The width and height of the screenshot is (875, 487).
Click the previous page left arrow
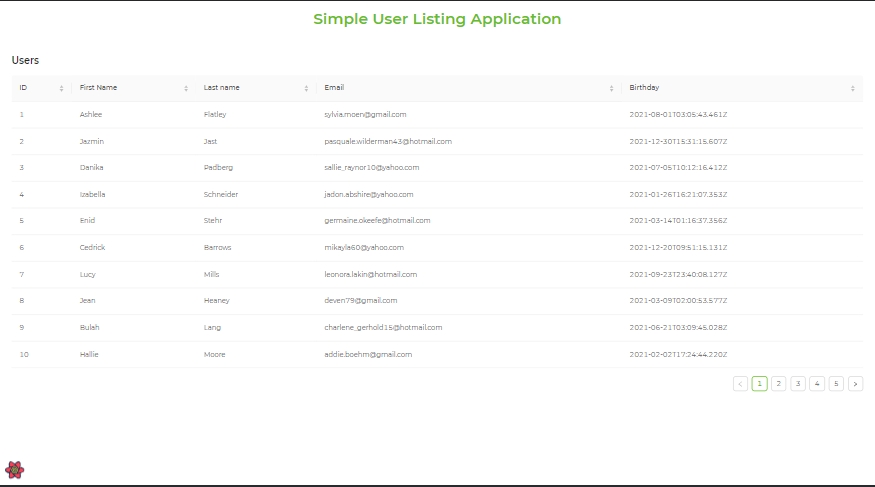pos(740,383)
